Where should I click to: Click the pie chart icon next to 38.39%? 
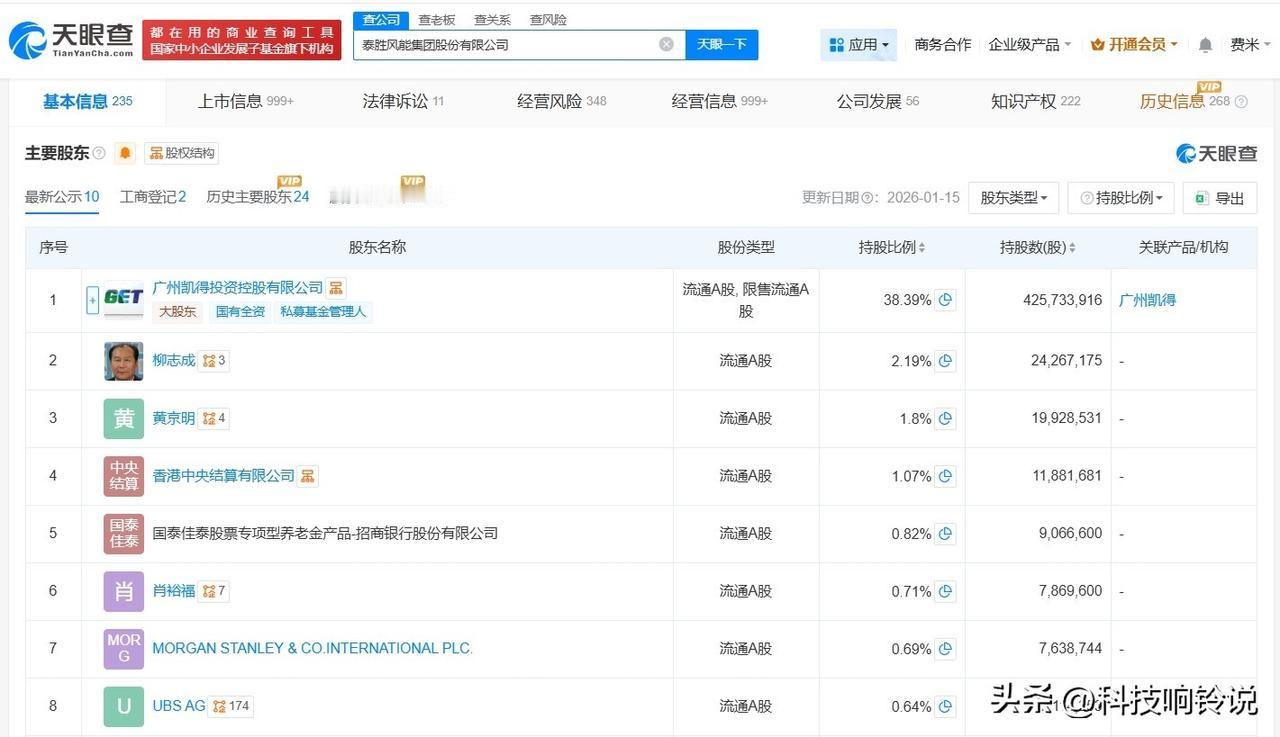click(945, 299)
